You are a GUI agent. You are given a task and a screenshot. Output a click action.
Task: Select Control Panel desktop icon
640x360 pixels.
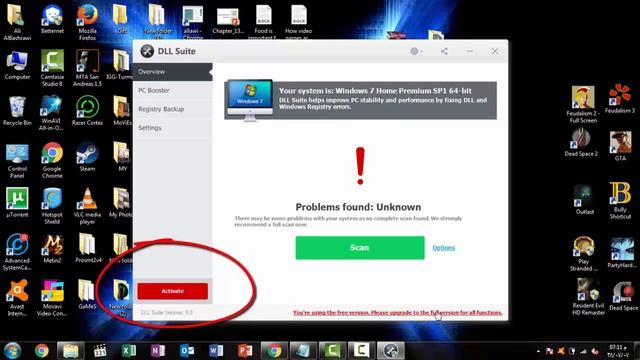coord(17,160)
